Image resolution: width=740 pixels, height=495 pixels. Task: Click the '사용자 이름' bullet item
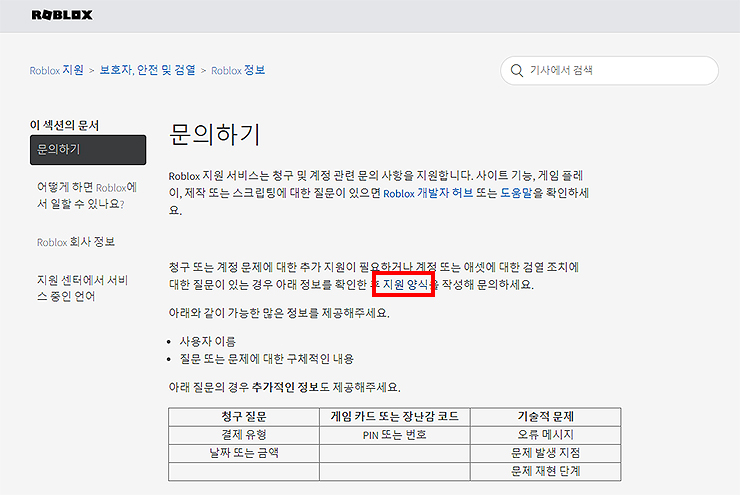pyautogui.click(x=208, y=341)
